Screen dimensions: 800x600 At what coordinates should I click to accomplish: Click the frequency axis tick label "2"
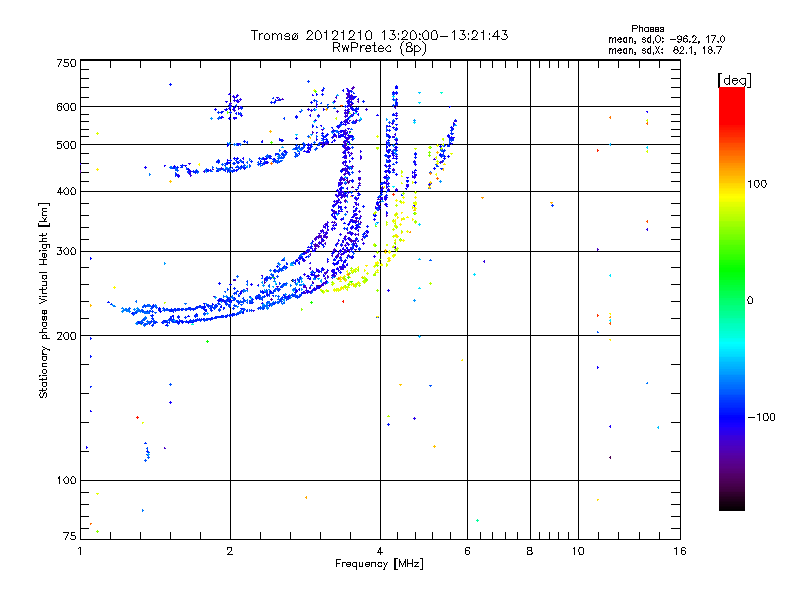[x=230, y=551]
